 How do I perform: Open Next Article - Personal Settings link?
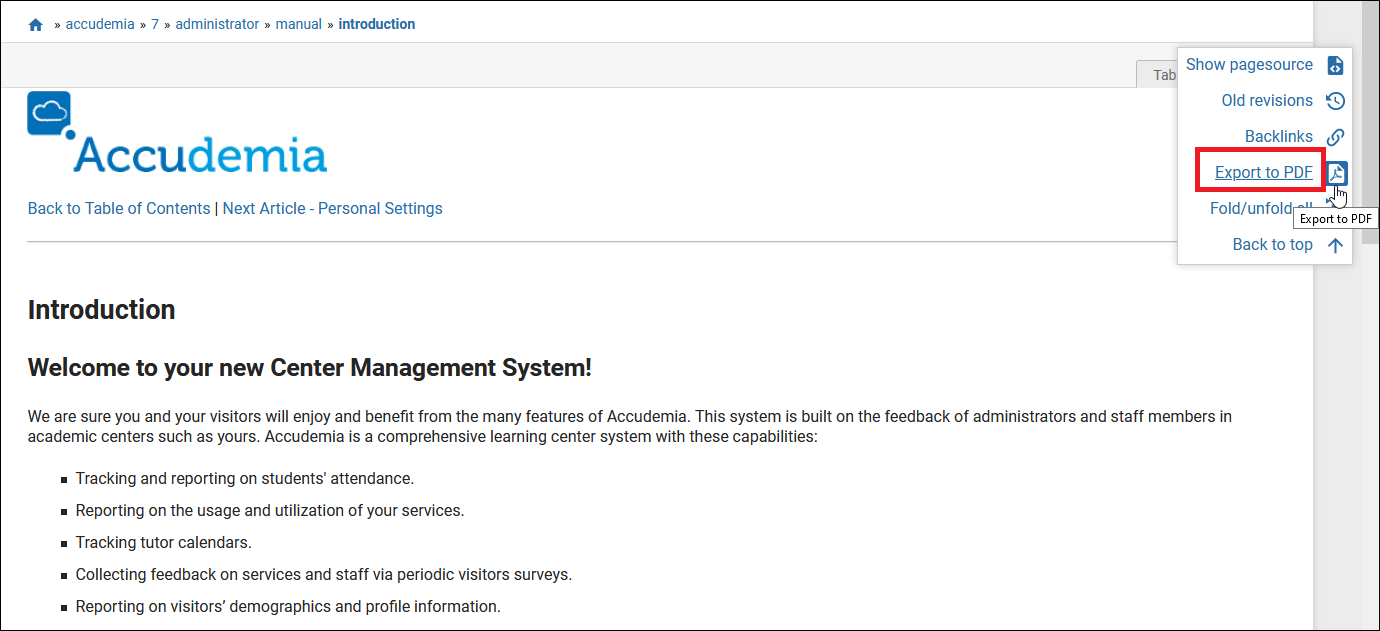333,208
